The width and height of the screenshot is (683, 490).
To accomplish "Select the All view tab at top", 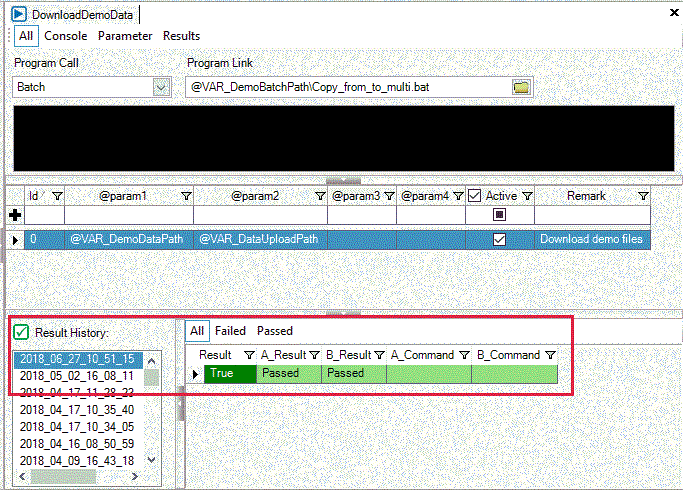I will tap(26, 36).
